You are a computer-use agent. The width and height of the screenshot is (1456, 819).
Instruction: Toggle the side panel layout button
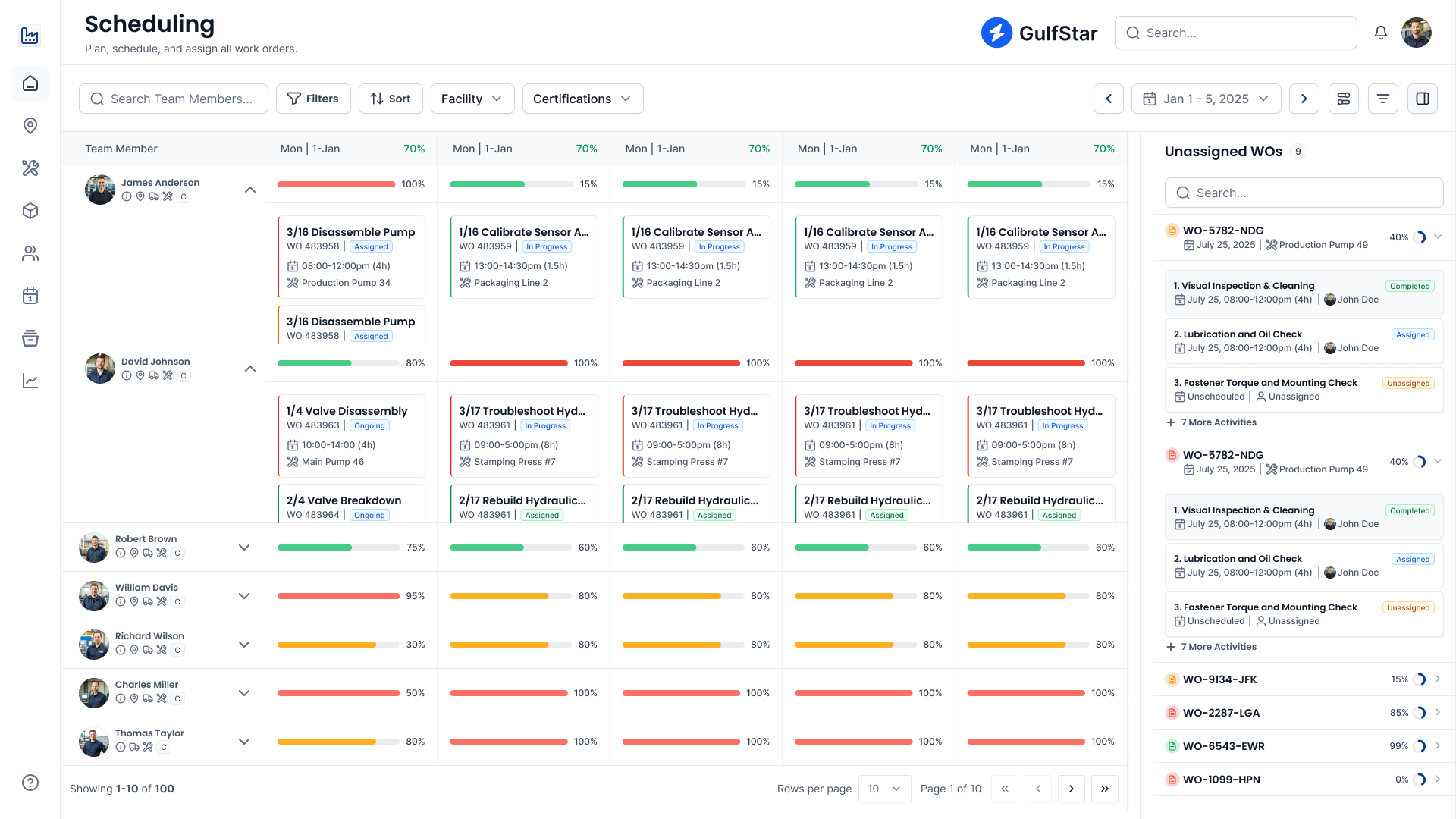point(1423,99)
